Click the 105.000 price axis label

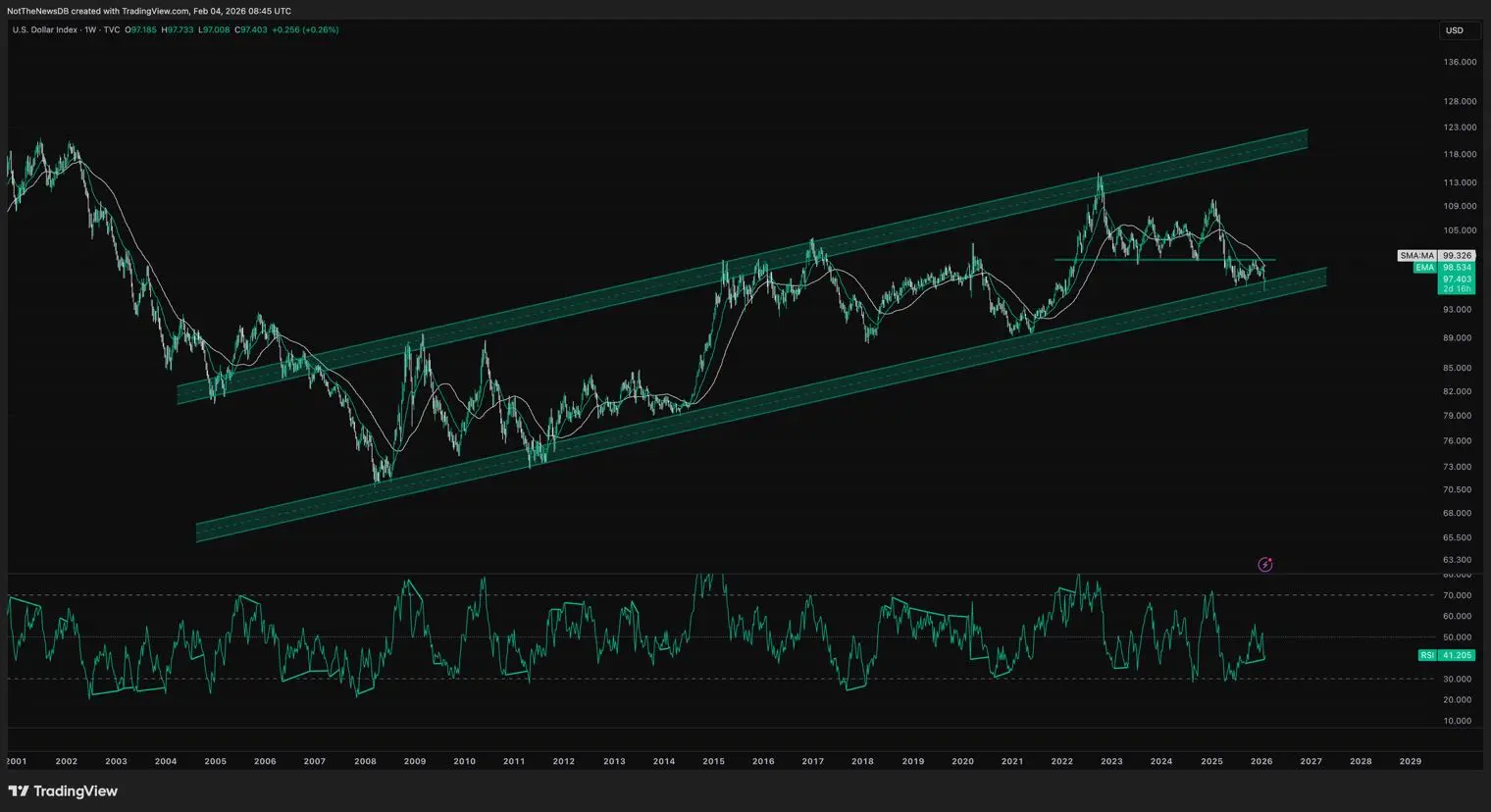click(x=1460, y=230)
